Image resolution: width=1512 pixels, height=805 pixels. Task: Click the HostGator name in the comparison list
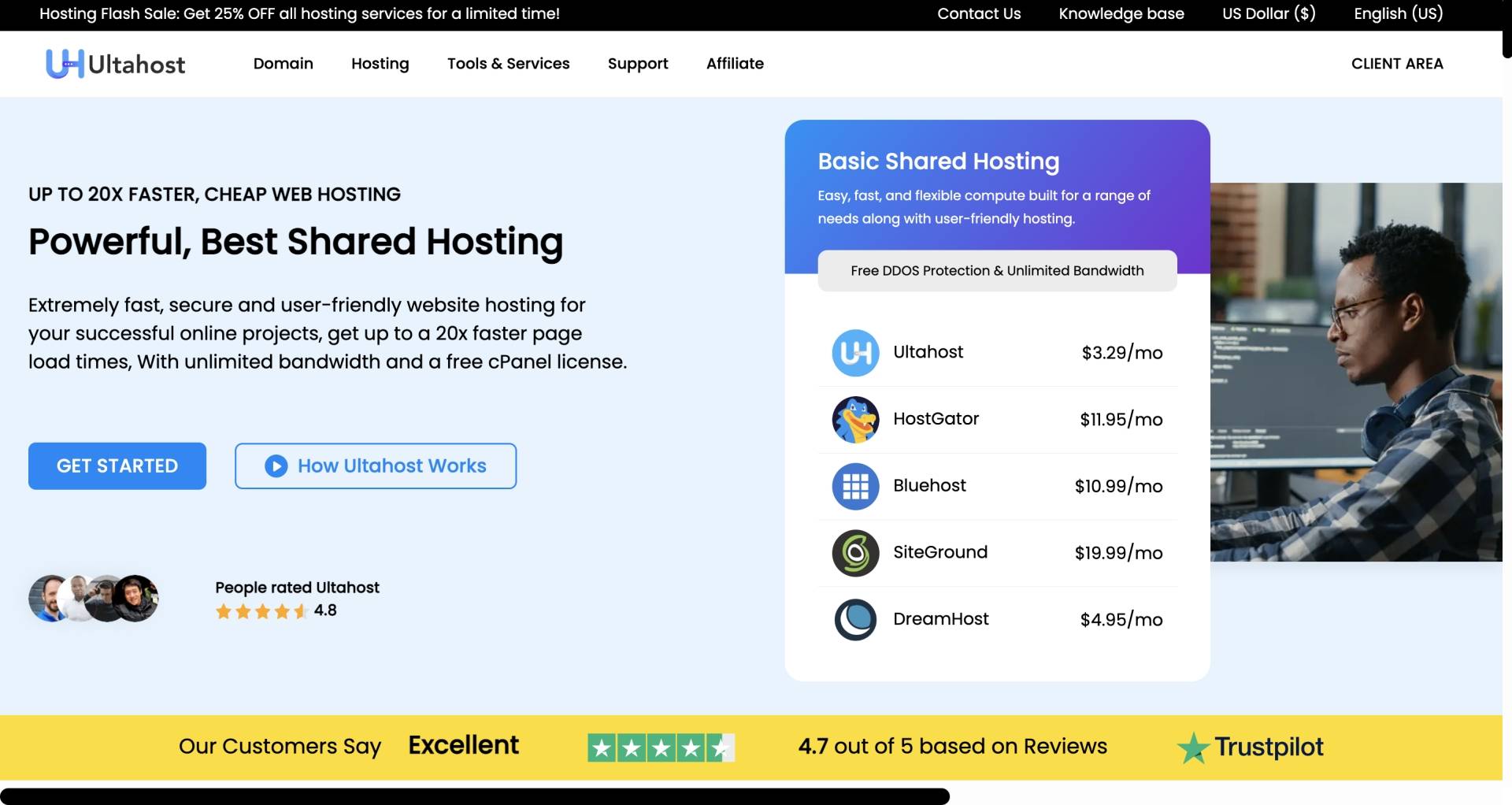pos(936,419)
